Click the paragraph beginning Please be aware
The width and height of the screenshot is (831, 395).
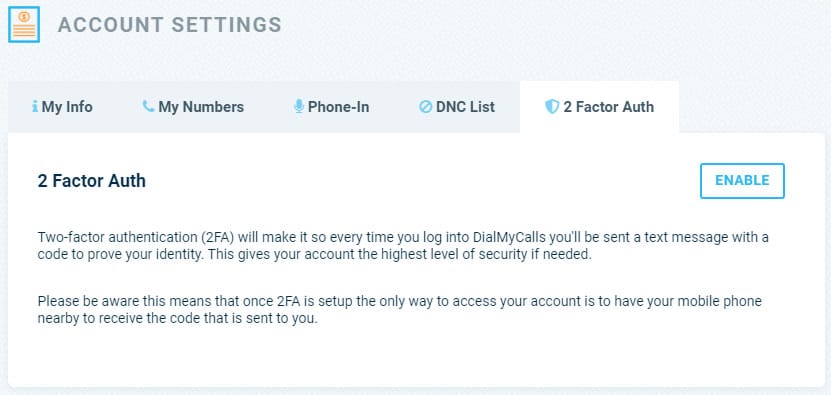click(400, 311)
